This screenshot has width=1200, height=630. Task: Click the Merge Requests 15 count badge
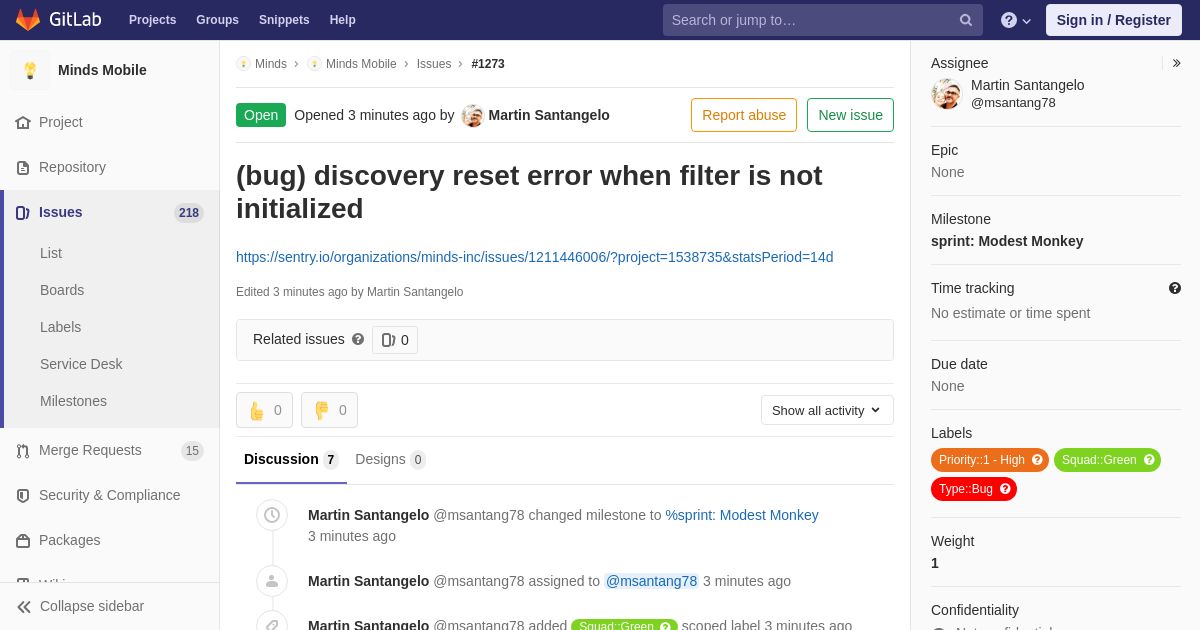[x=192, y=451]
